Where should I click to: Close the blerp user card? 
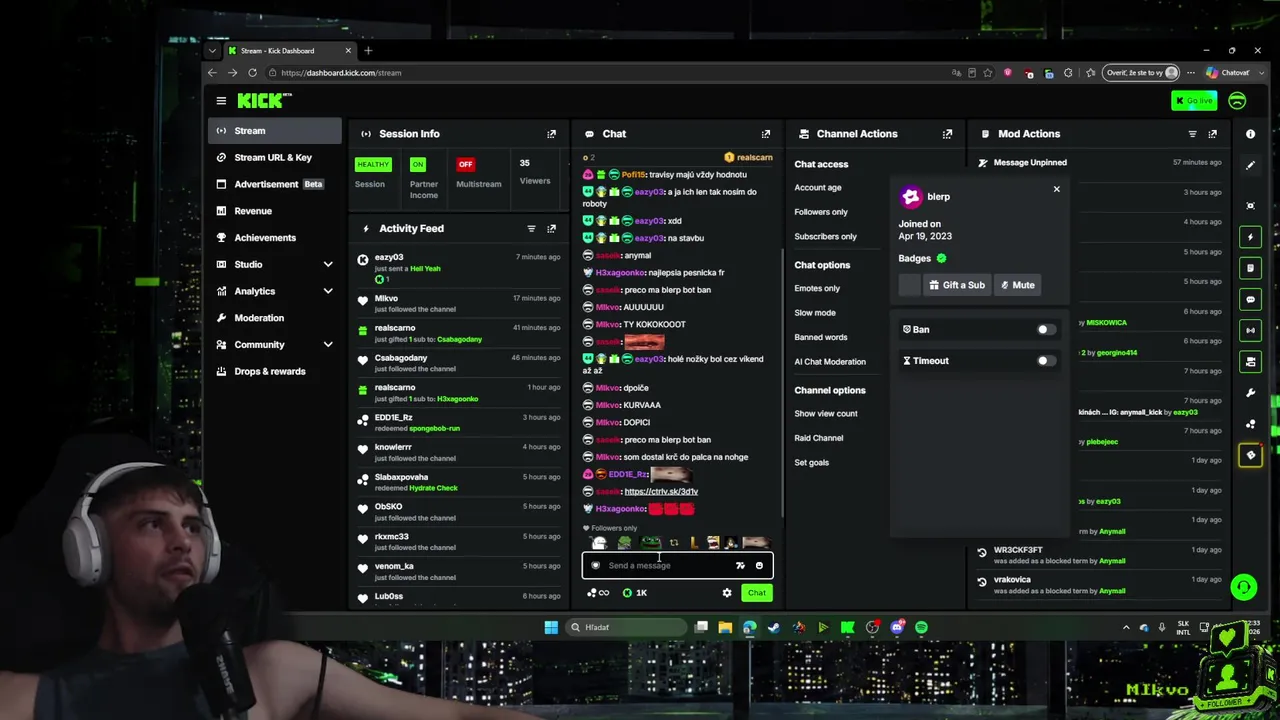[x=1056, y=189]
